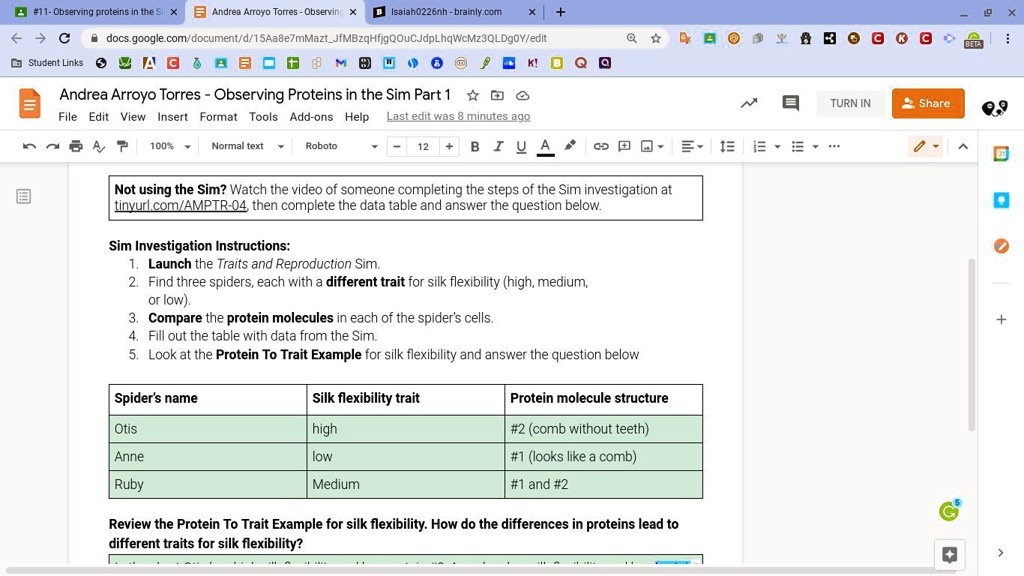The width and height of the screenshot is (1024, 576).
Task: Apply numbered list formatting
Action: 759,146
